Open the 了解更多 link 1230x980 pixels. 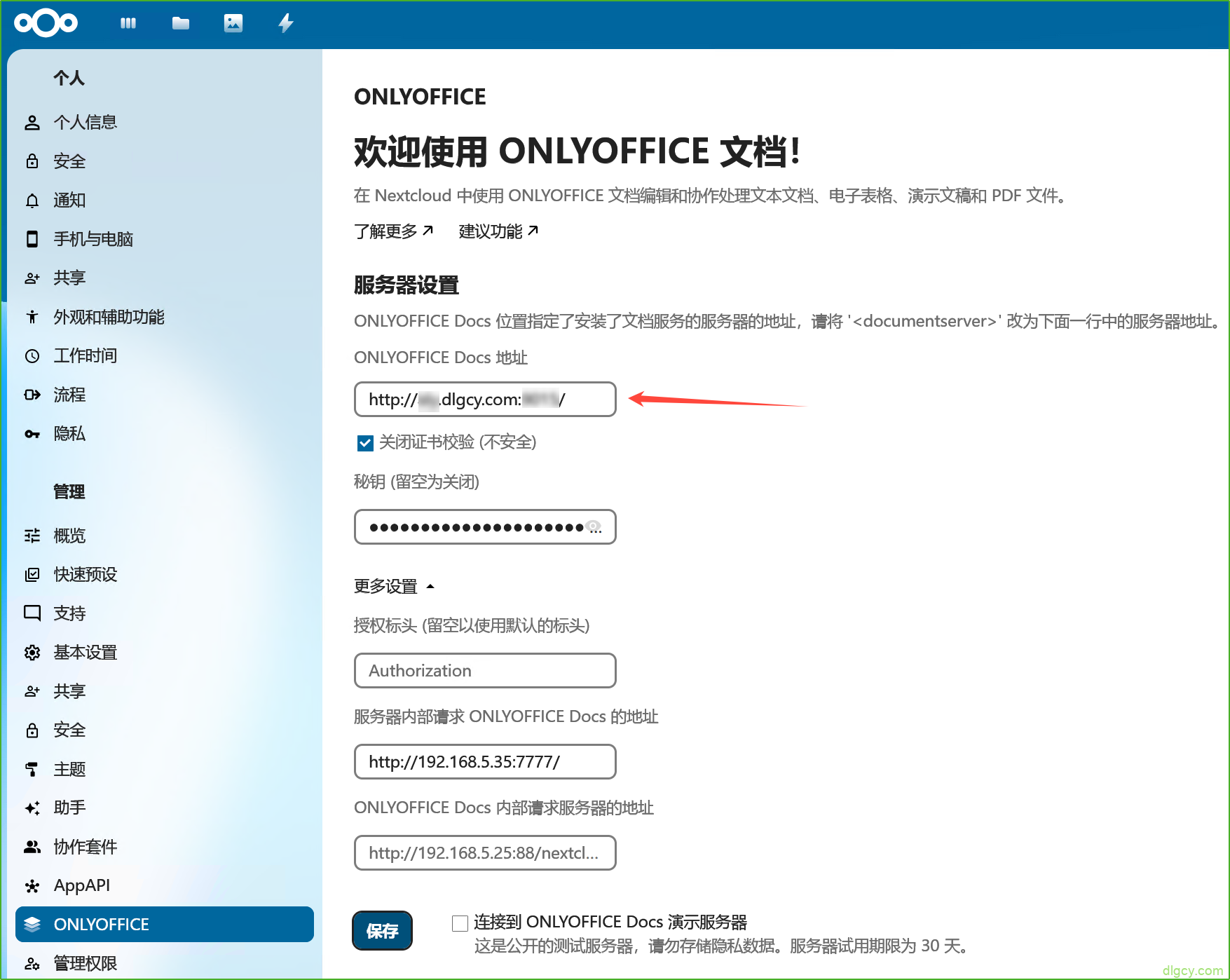click(393, 231)
